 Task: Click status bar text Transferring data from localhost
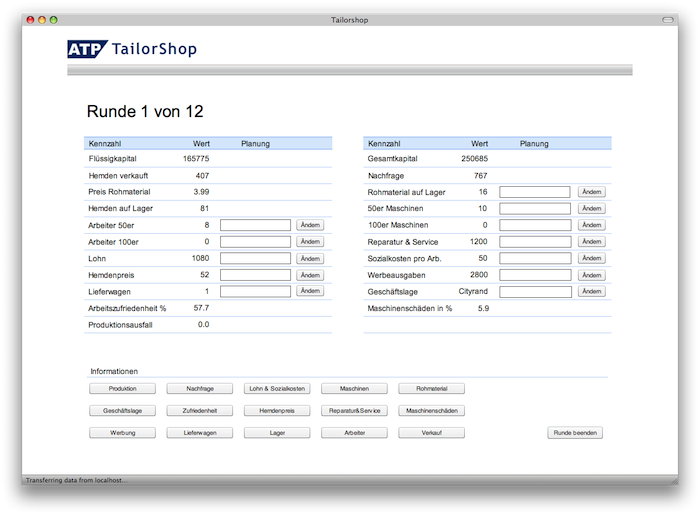point(76,480)
